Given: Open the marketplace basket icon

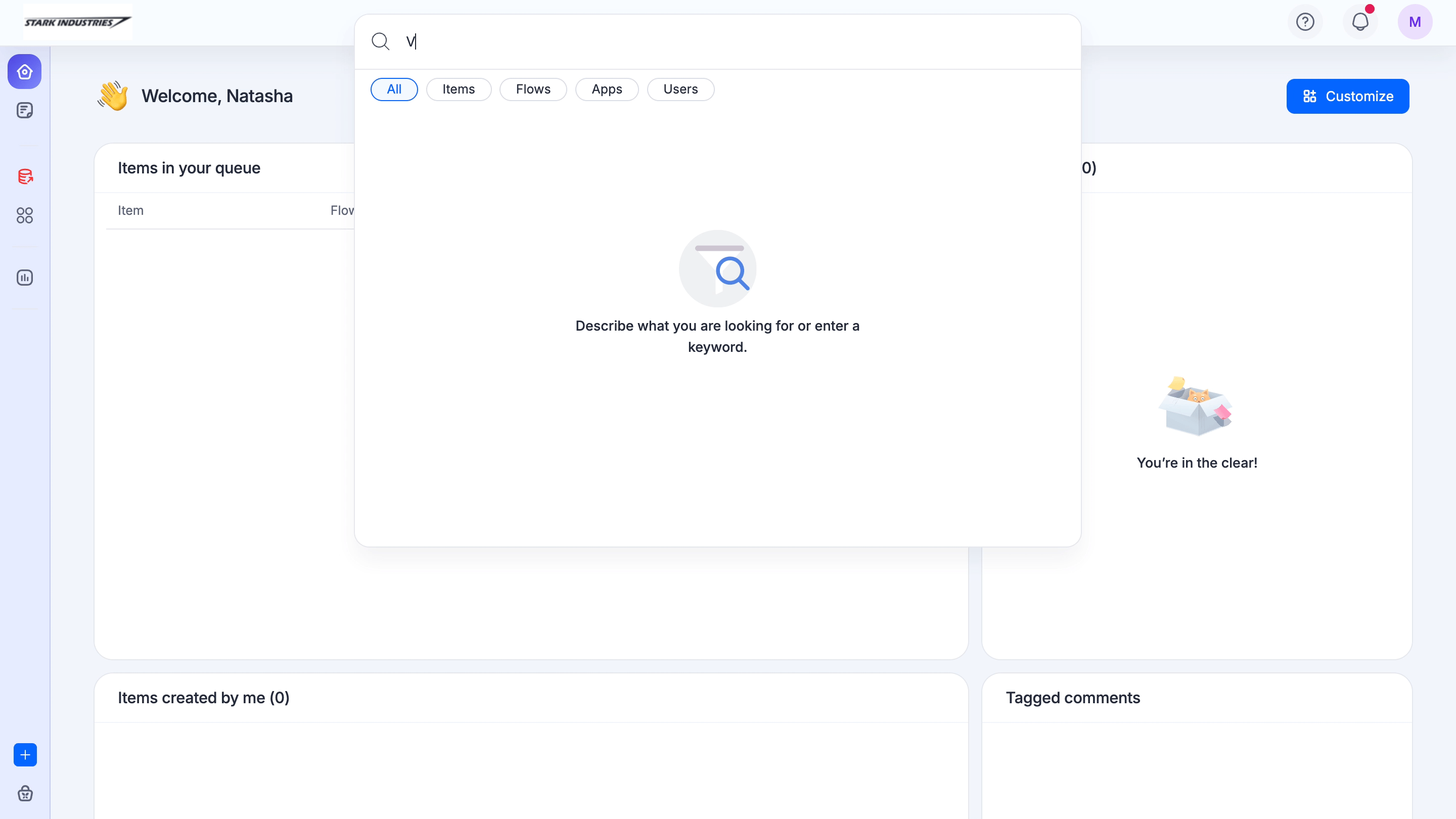Looking at the screenshot, I should tap(25, 794).
